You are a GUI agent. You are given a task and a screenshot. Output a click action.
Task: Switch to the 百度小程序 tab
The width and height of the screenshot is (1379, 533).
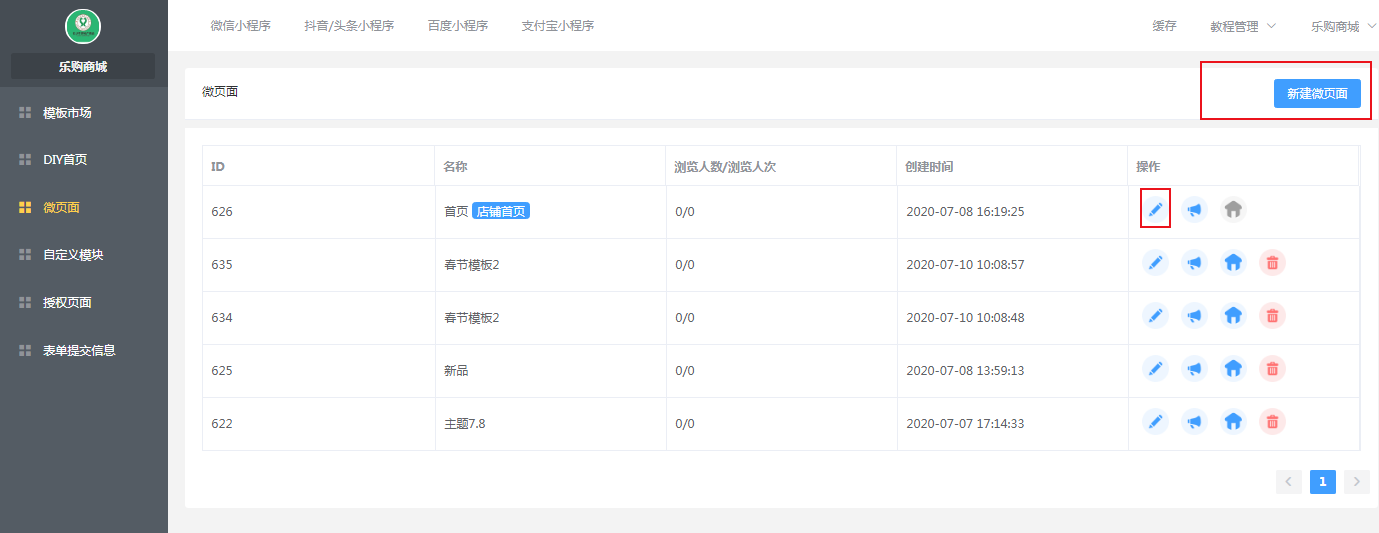458,26
